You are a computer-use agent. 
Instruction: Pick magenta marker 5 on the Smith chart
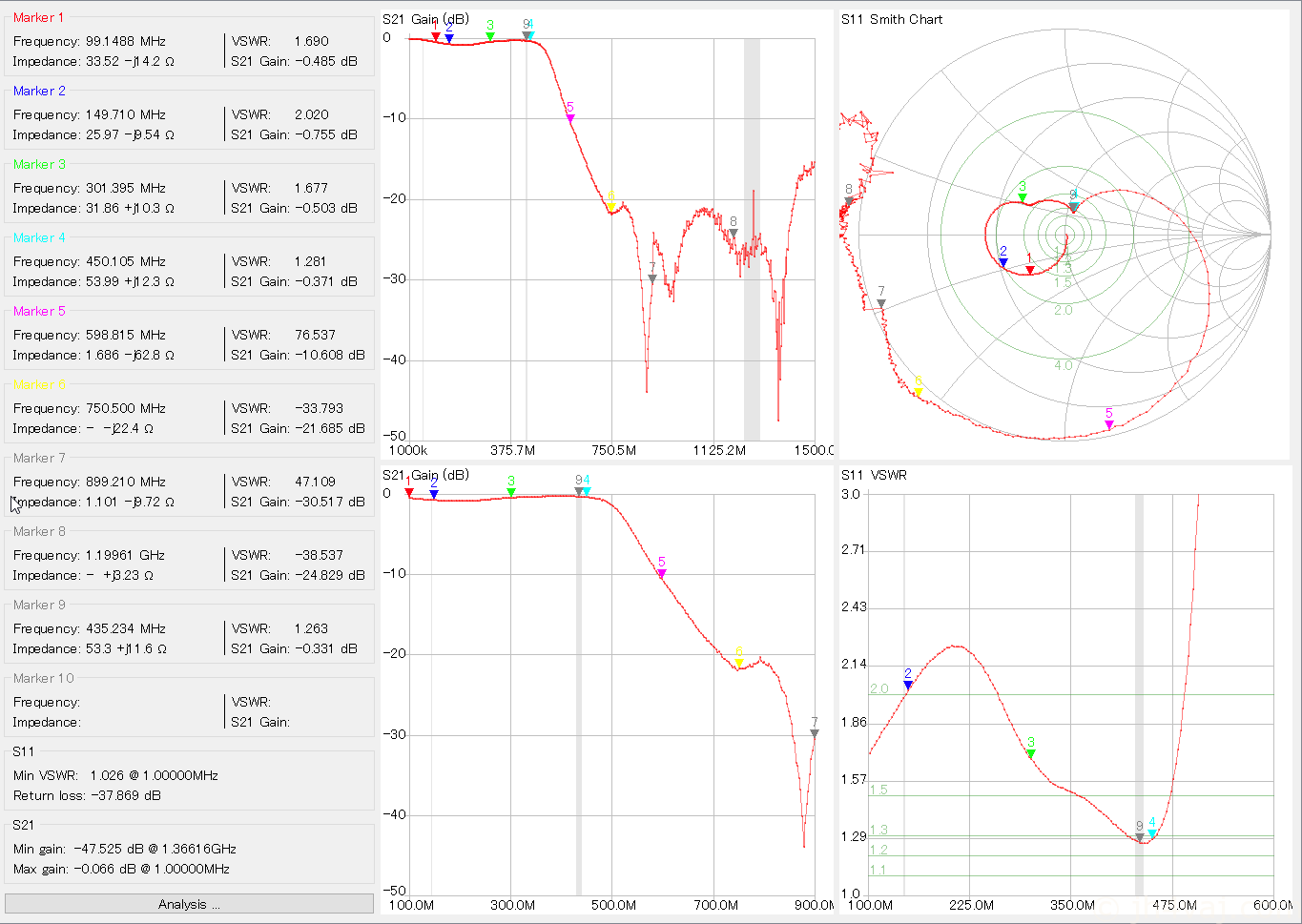point(1109,424)
